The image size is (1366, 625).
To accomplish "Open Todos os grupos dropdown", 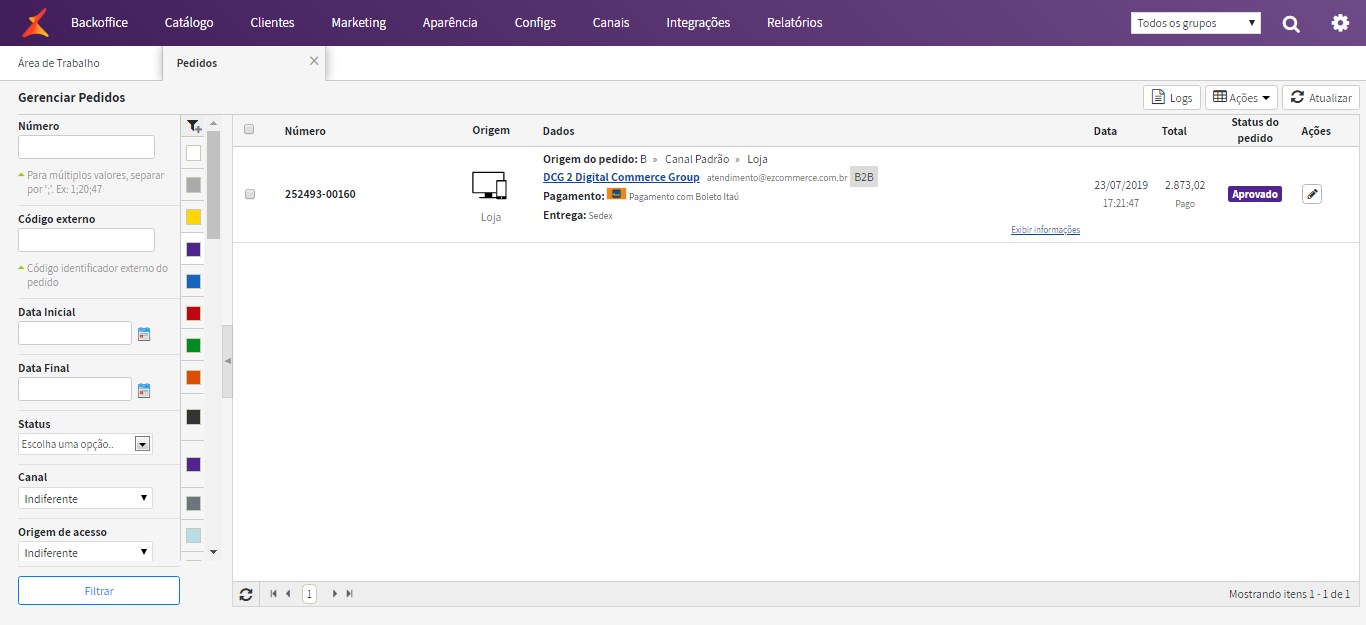I will coord(1196,23).
